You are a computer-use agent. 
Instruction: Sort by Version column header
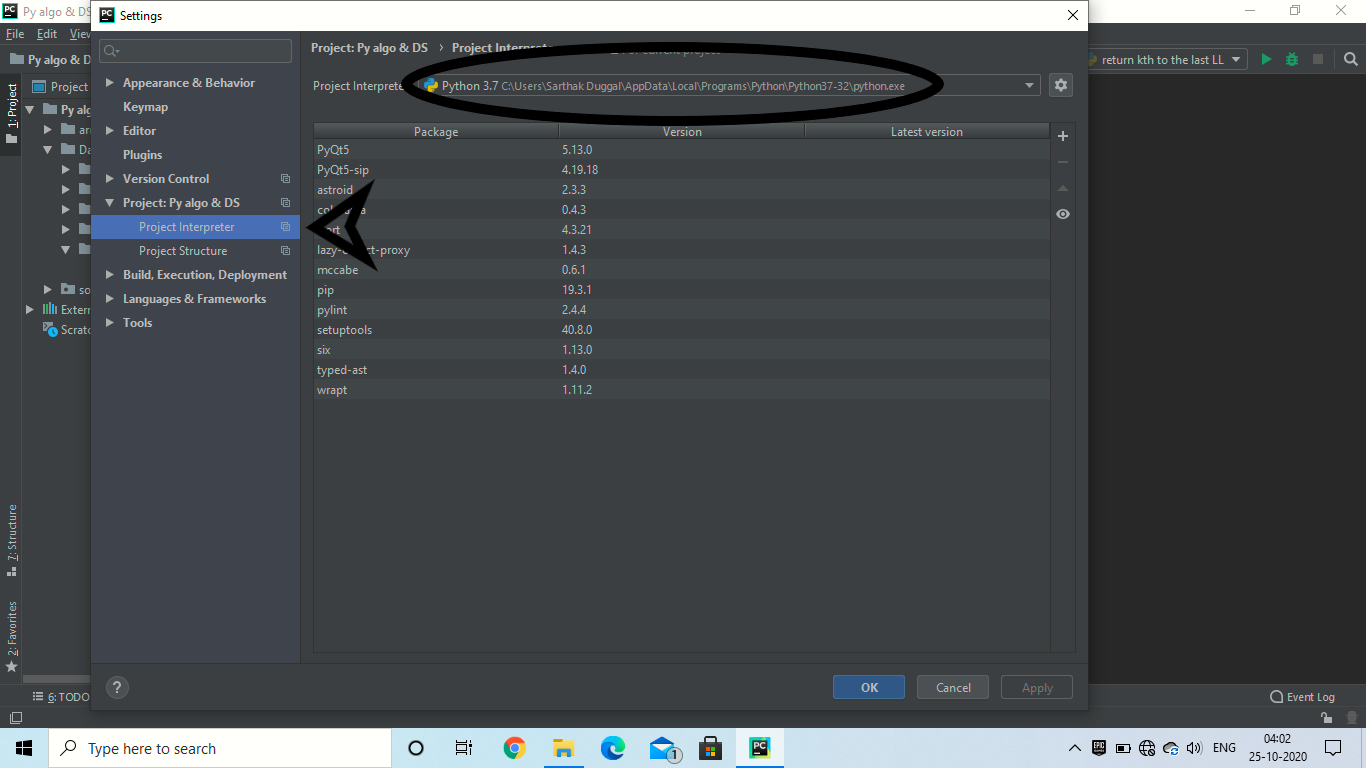pos(682,132)
